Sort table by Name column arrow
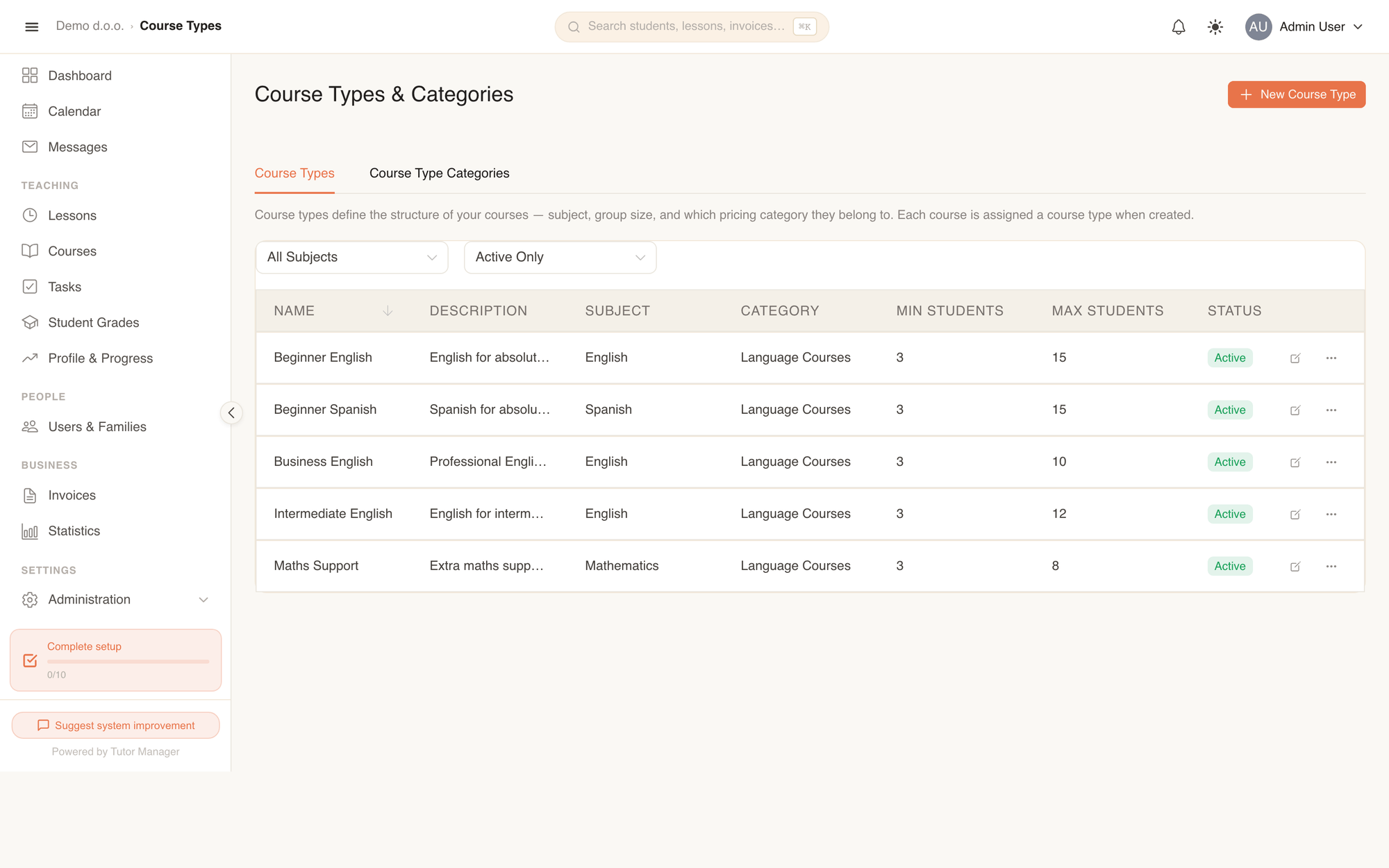Viewport: 1389px width, 868px height. [388, 311]
